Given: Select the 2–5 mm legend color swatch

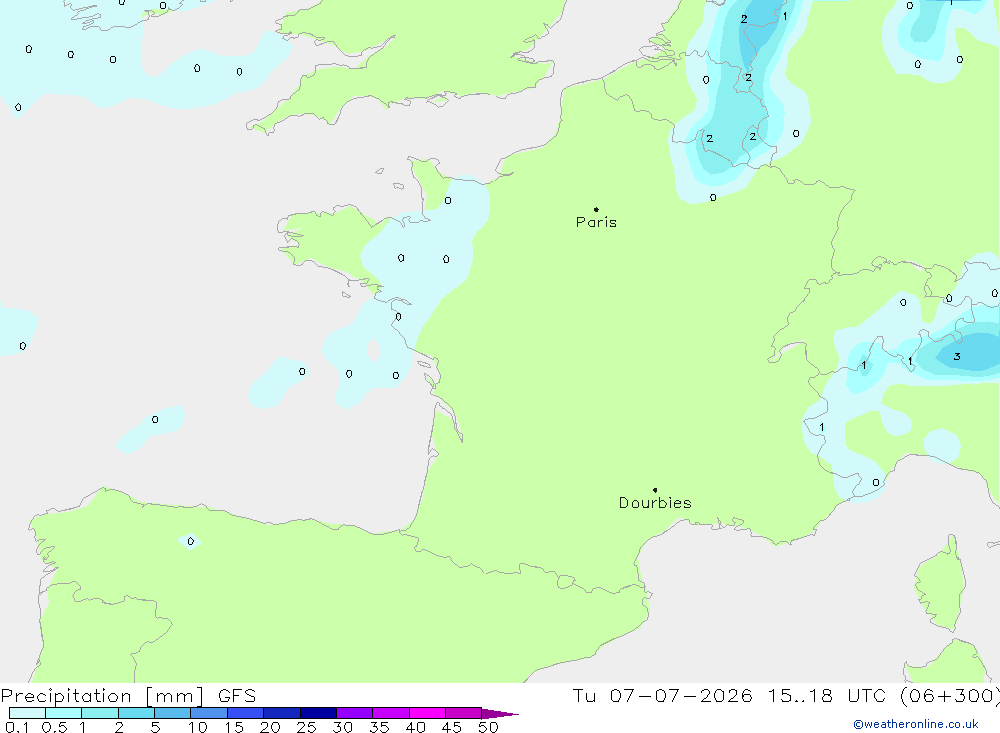Looking at the screenshot, I should 136,713.
